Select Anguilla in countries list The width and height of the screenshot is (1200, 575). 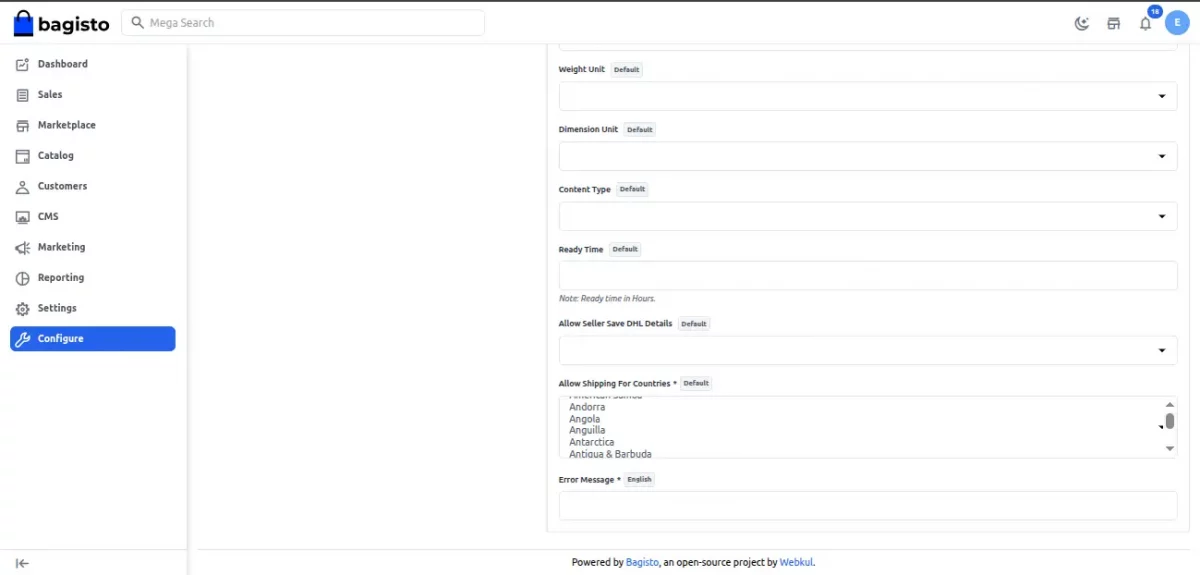(587, 430)
